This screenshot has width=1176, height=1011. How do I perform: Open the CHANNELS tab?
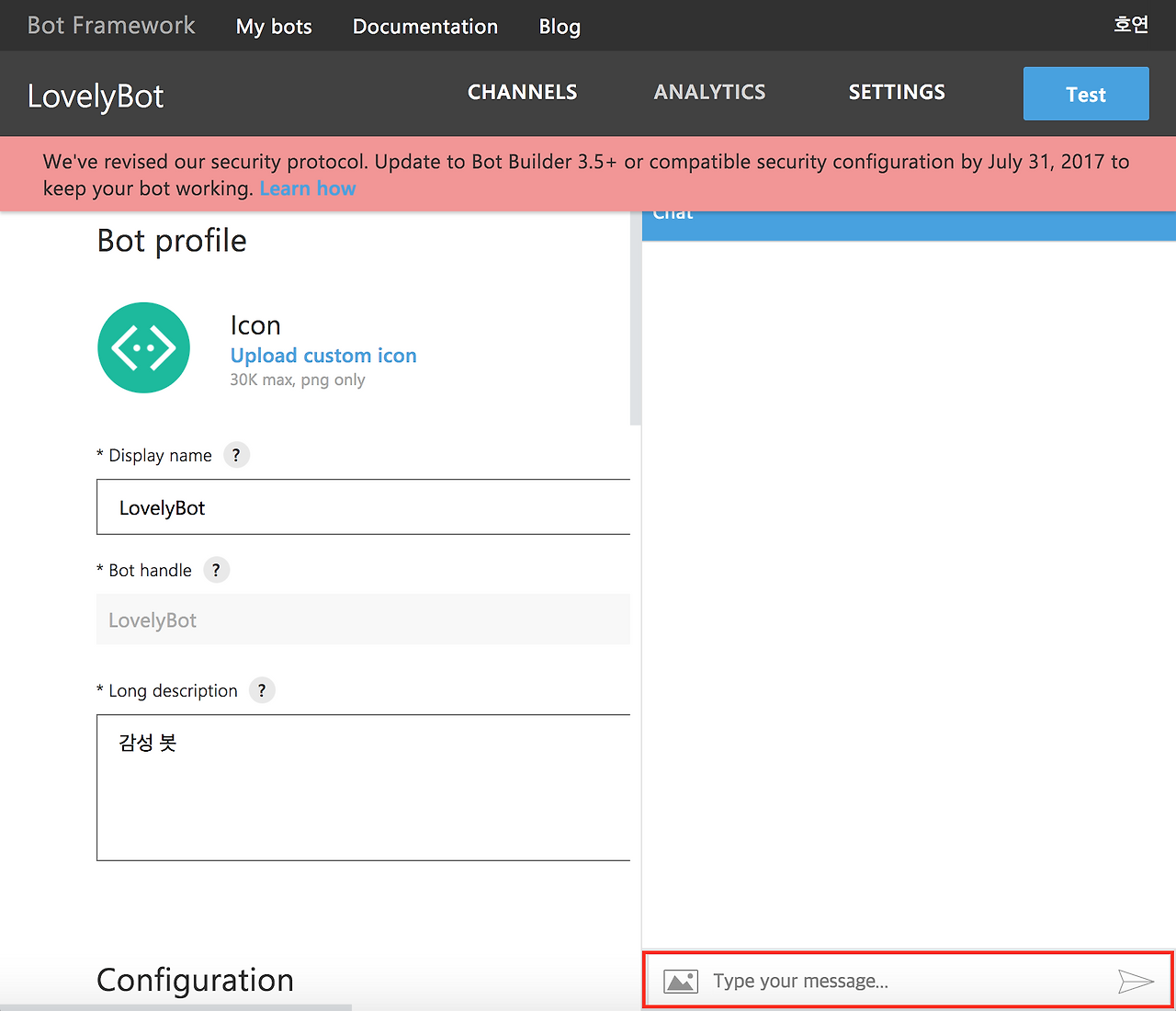tap(523, 92)
